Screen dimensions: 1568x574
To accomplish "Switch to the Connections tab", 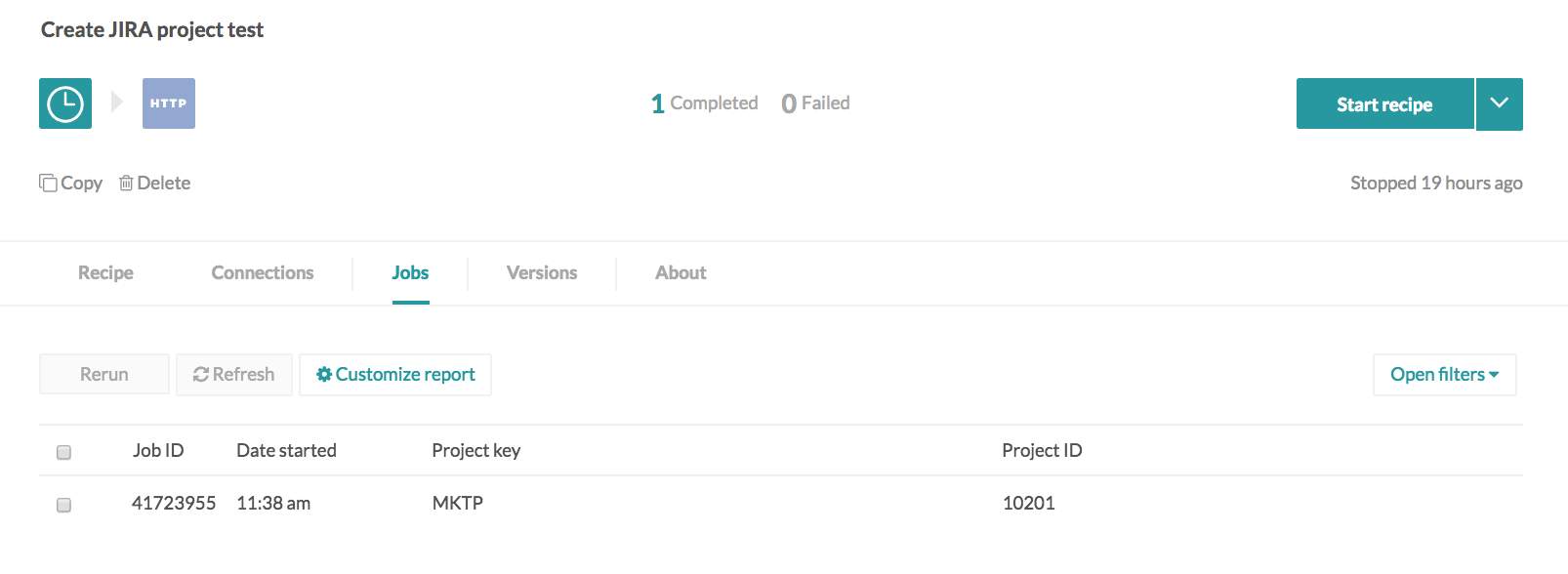I will pyautogui.click(x=263, y=273).
